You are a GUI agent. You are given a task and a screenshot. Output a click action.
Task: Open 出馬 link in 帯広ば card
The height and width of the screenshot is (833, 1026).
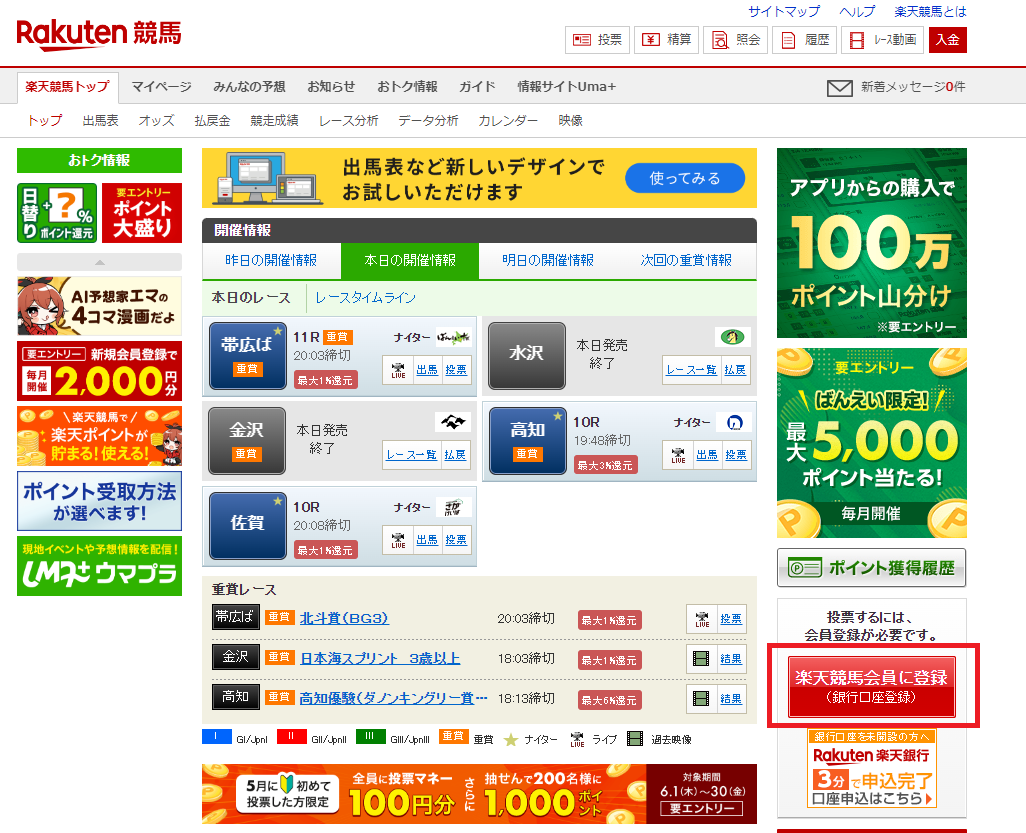click(427, 370)
